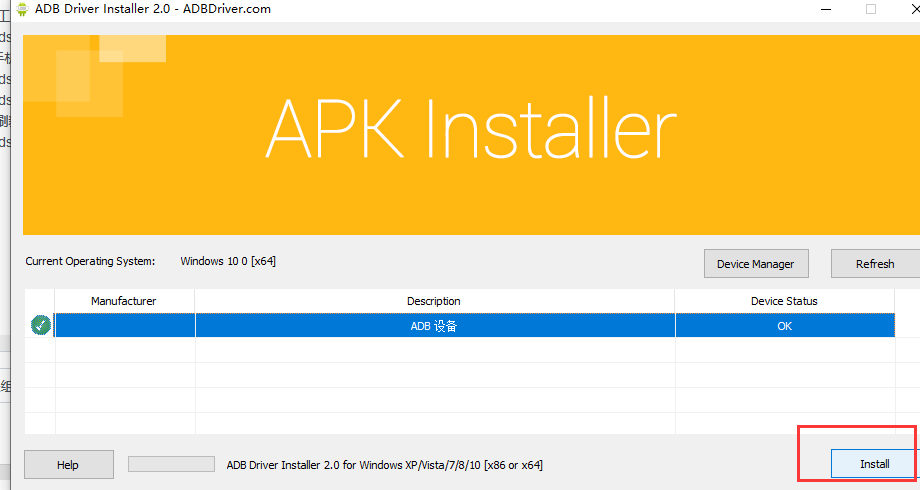Click the empty Manufacturer cell of selected row
Screen dimensions: 920x490
pyautogui.click(x=124, y=326)
